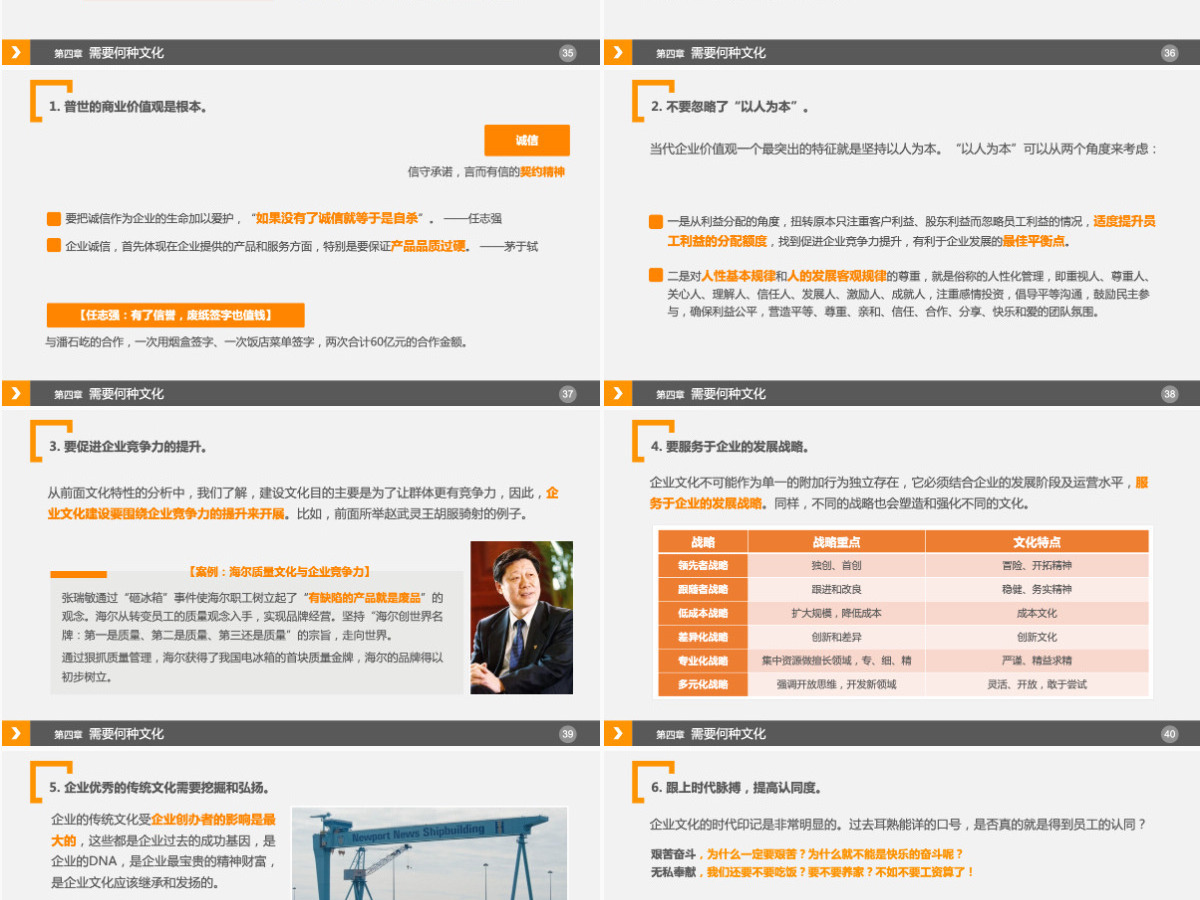Select the '多元化战略' table row label
Image resolution: width=1200 pixels, height=900 pixels.
click(x=703, y=685)
